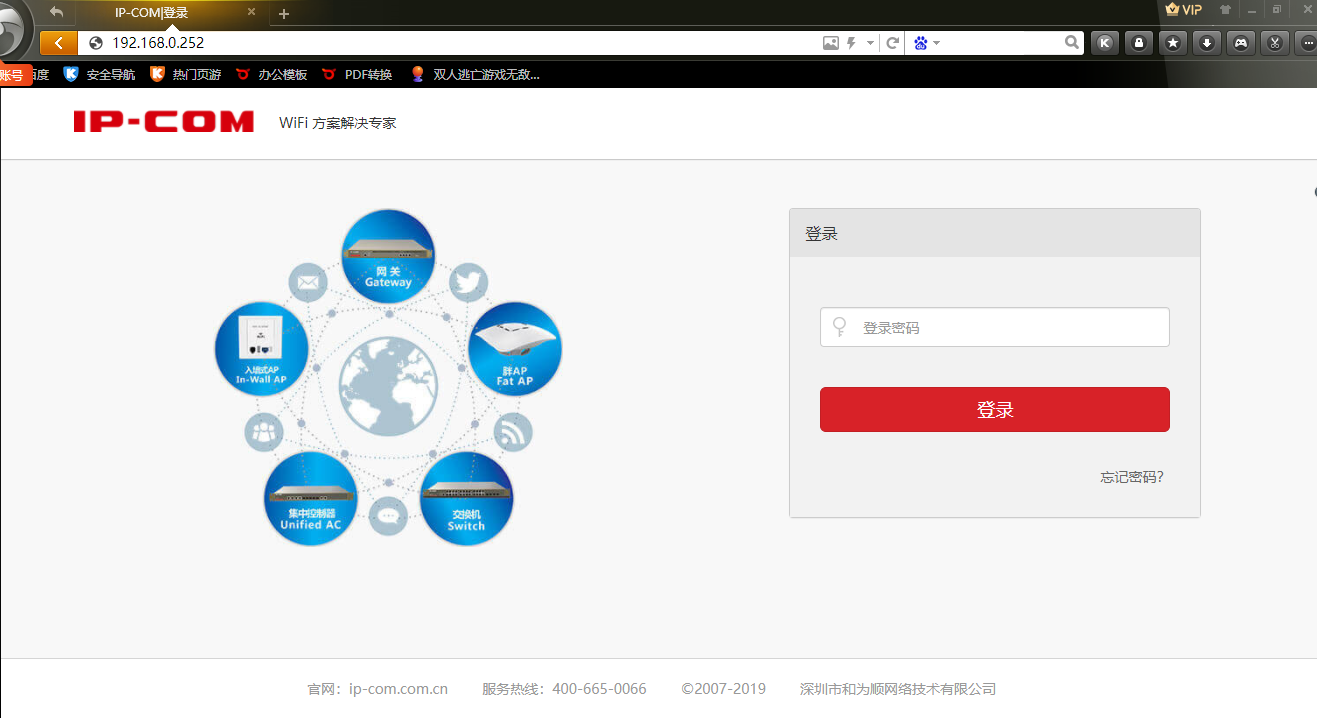Click the Switch 交换机 device circle
Viewport: 1317px width, 718px height.
click(x=466, y=498)
